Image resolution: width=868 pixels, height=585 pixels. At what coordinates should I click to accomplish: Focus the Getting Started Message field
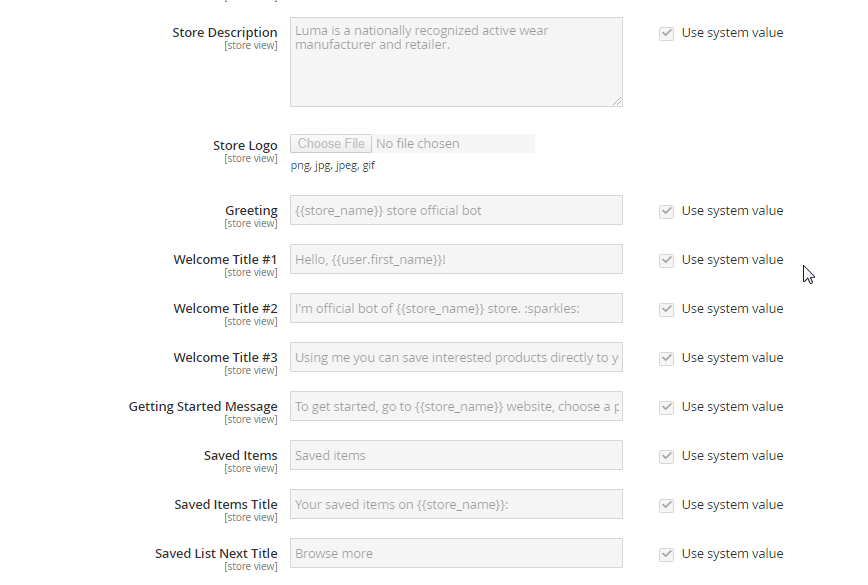click(456, 406)
